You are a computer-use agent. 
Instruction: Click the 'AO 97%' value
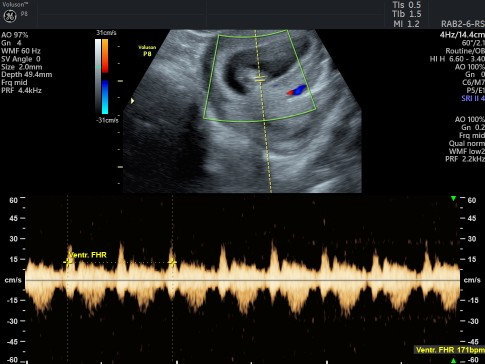[x=15, y=35]
